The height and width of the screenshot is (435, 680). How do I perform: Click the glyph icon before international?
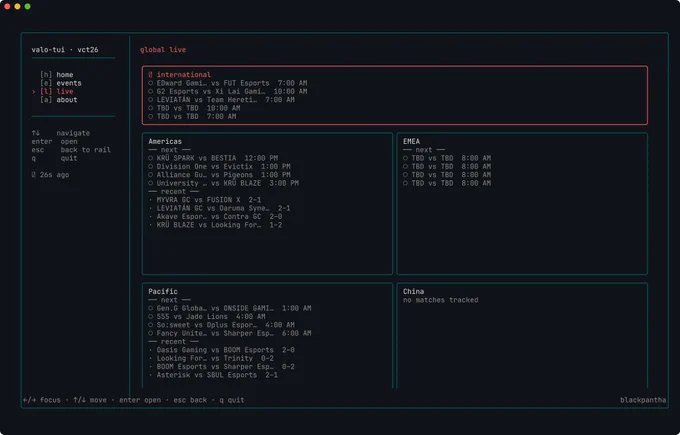click(150, 75)
